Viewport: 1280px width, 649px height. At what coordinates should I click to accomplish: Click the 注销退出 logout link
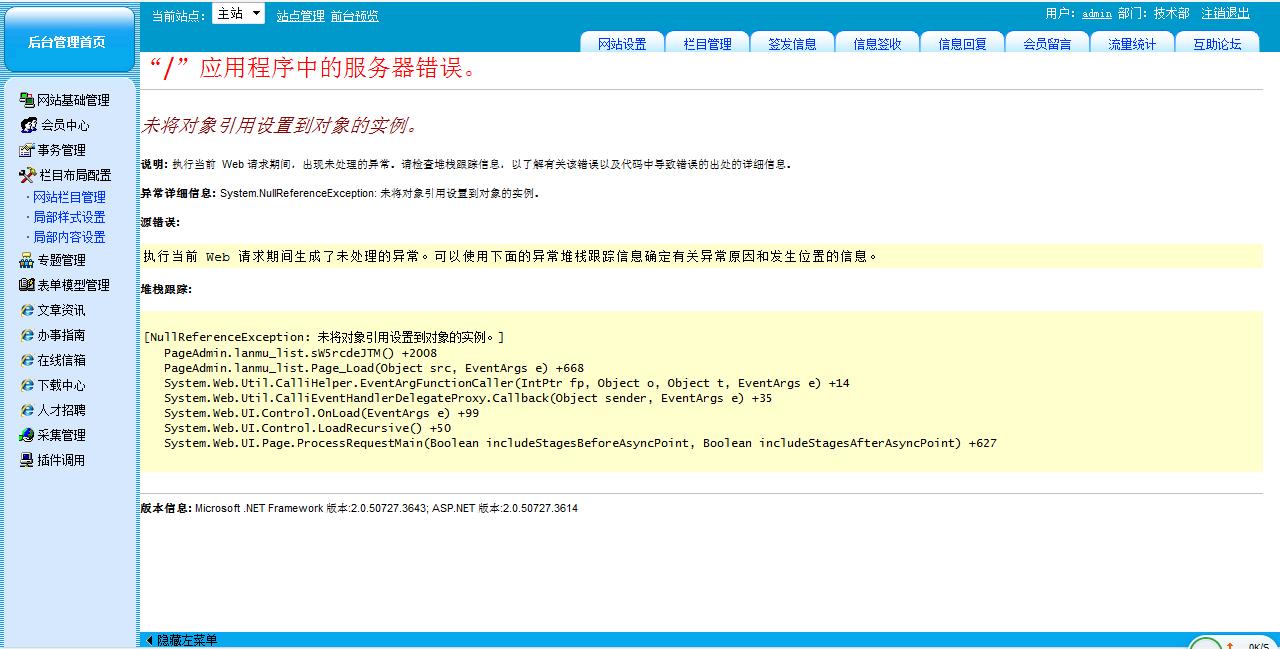pyautogui.click(x=1225, y=14)
